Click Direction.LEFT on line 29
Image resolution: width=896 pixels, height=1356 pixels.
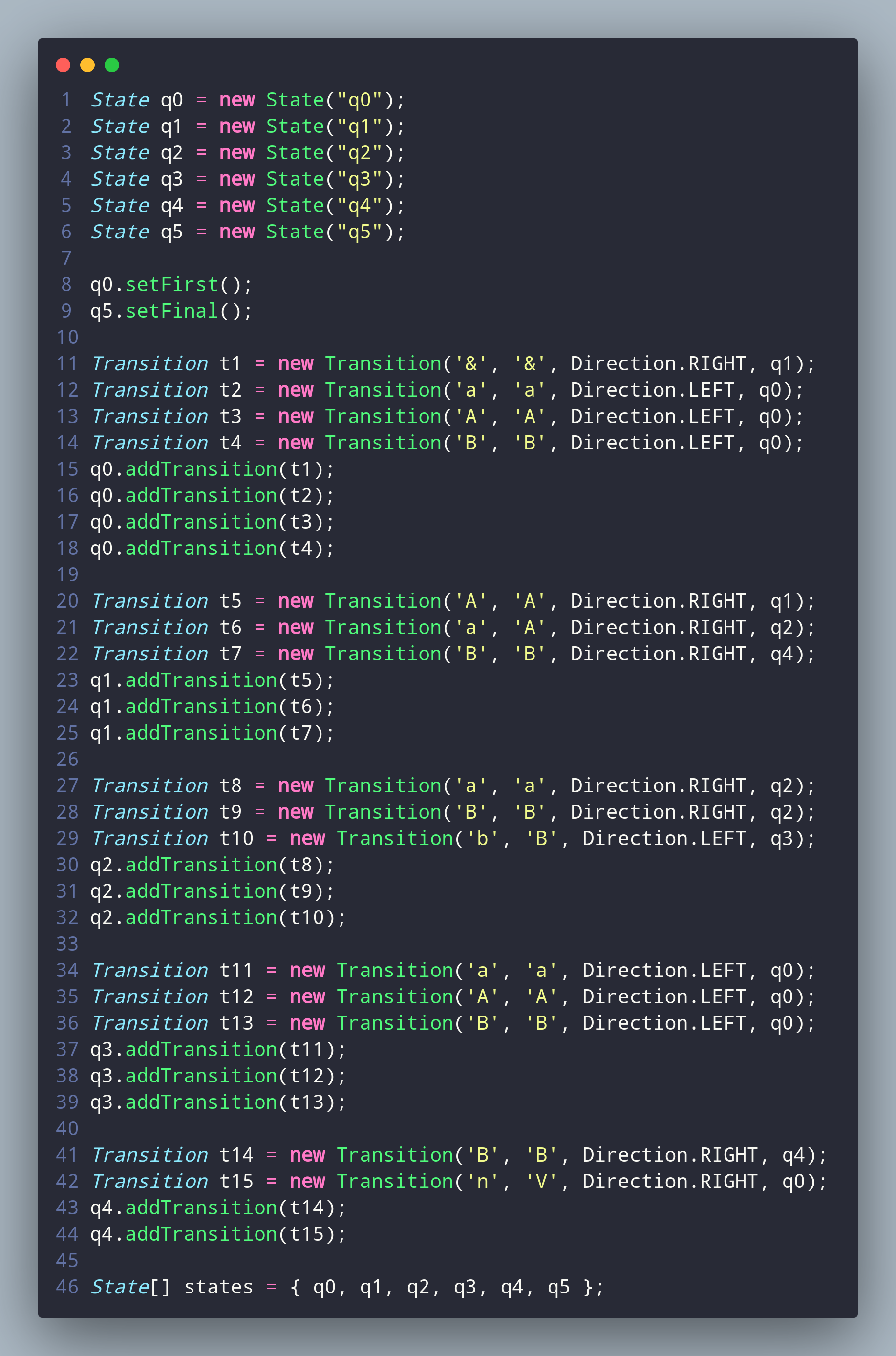(x=664, y=839)
